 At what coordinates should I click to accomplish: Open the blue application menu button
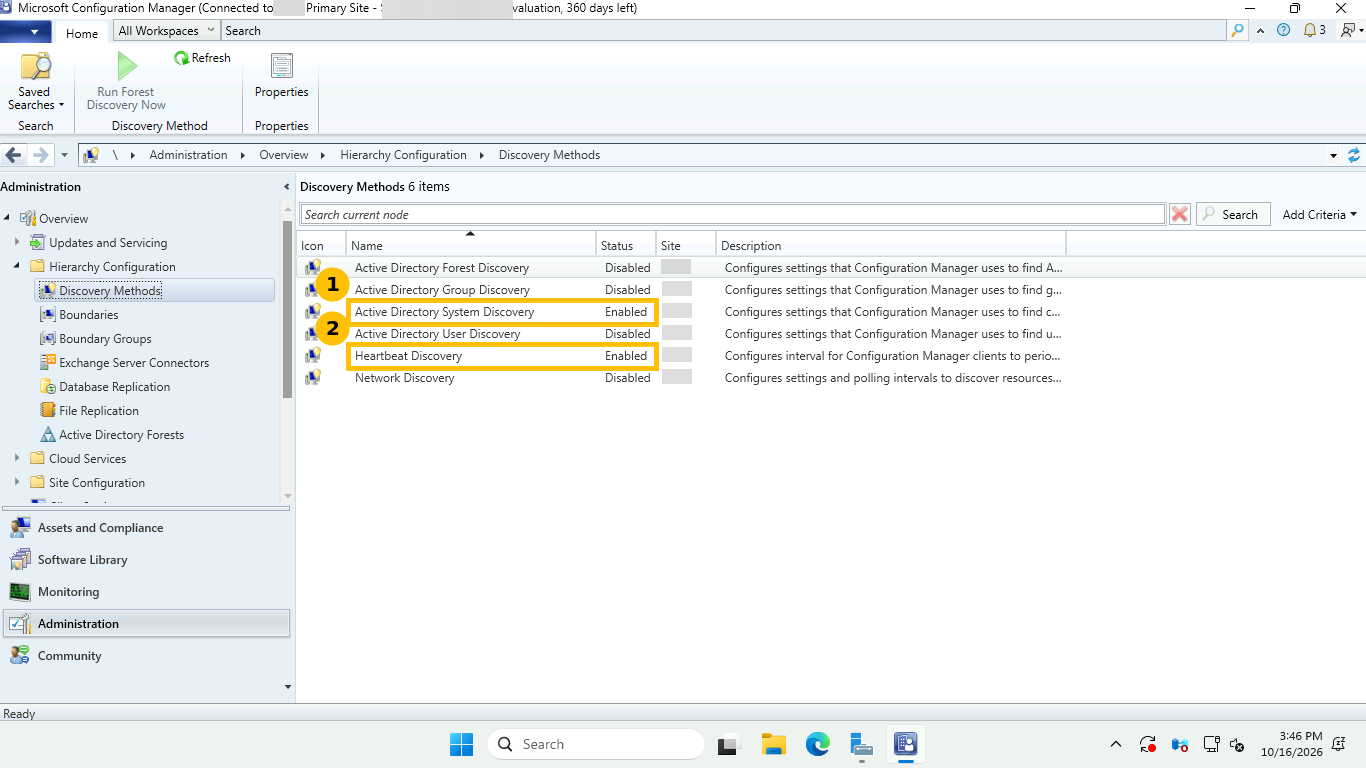(x=26, y=32)
